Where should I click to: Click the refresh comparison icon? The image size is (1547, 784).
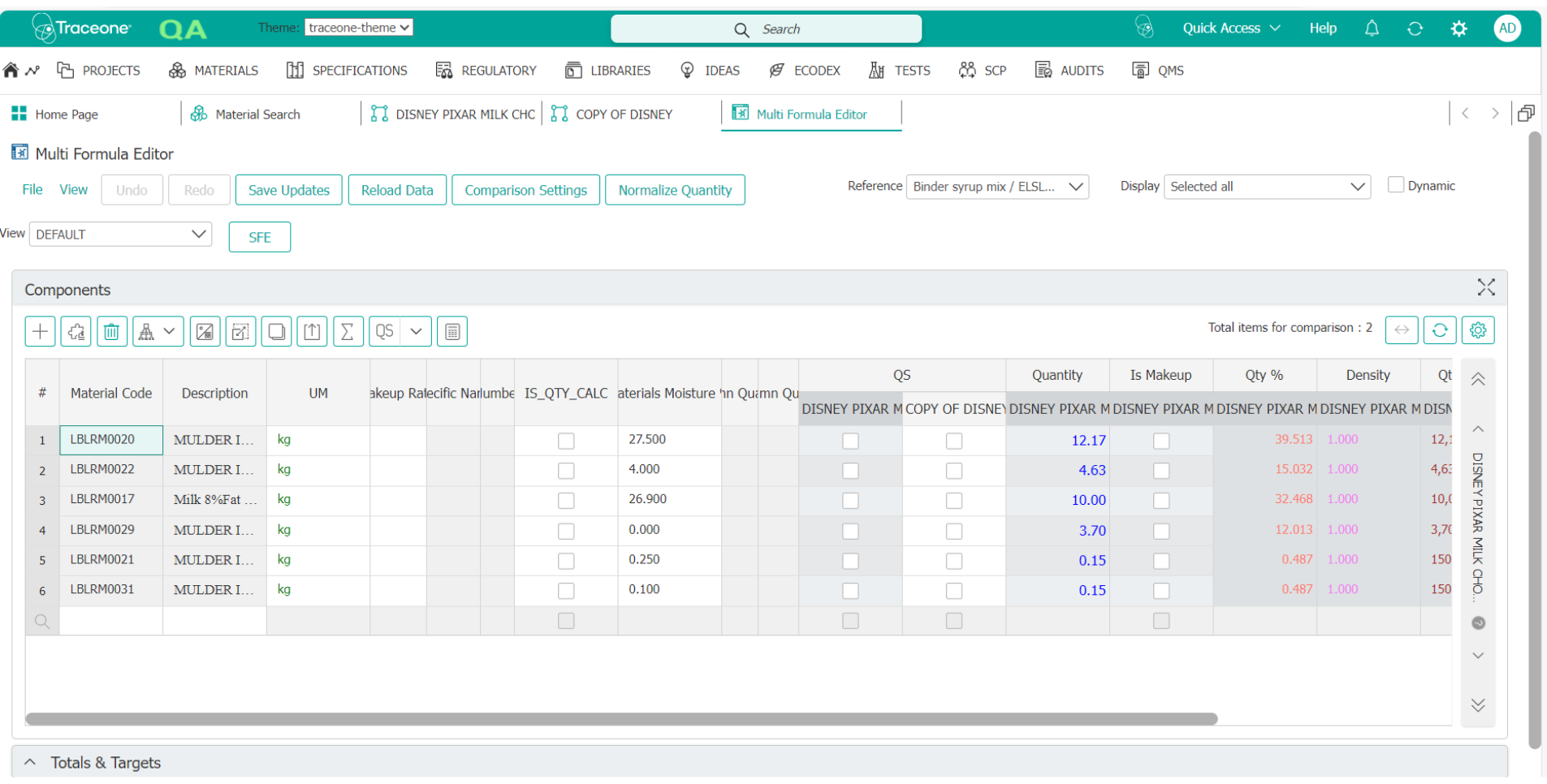(1440, 330)
